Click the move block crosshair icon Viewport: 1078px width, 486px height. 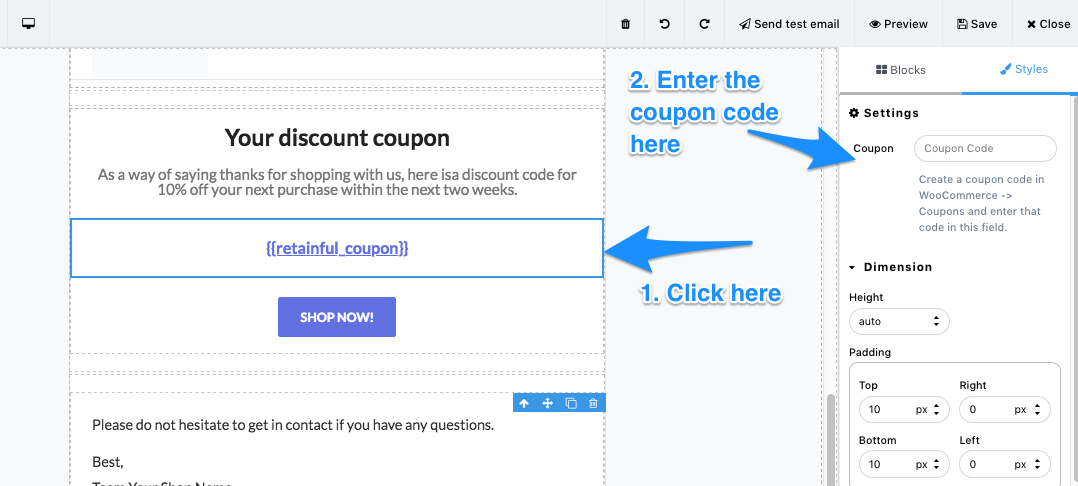pos(548,403)
